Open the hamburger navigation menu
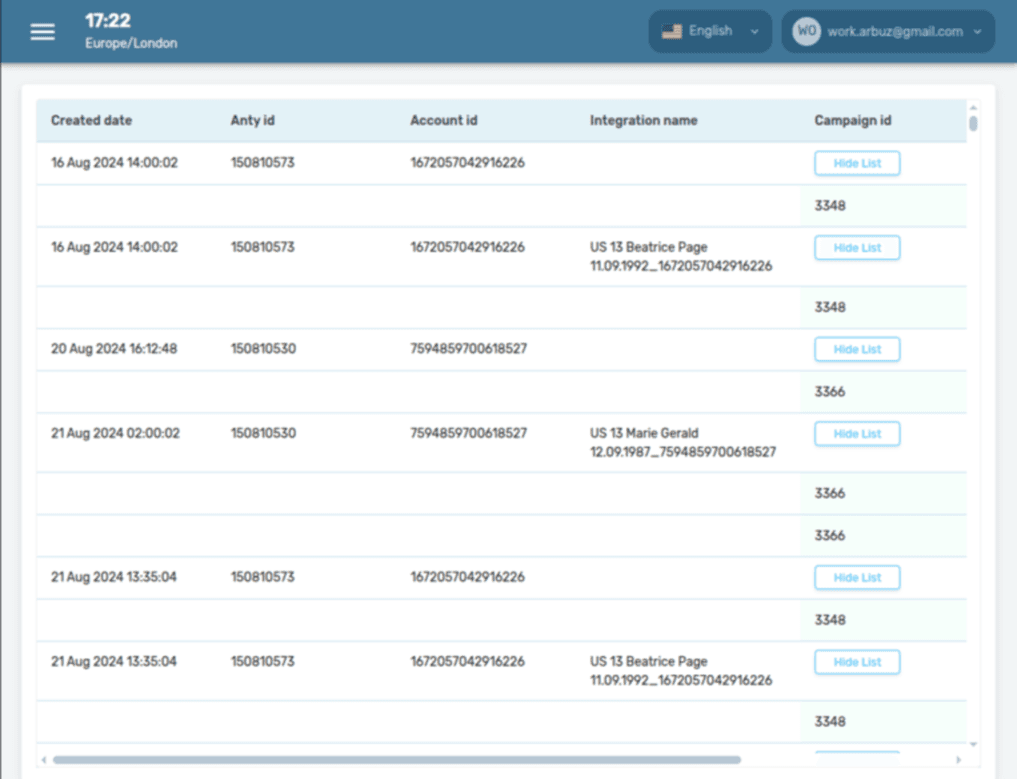Screen dimensions: 1017x779 coord(42,32)
